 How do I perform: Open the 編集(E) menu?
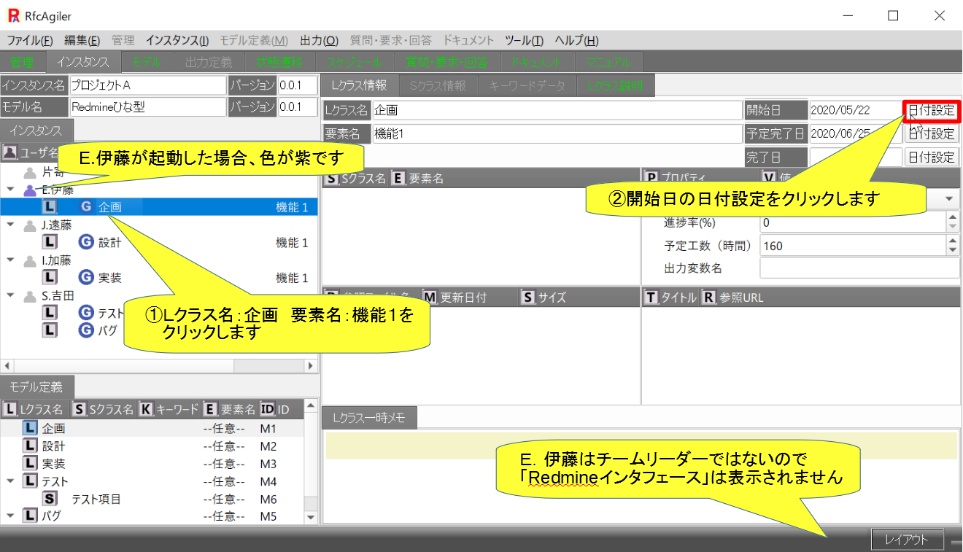82,41
